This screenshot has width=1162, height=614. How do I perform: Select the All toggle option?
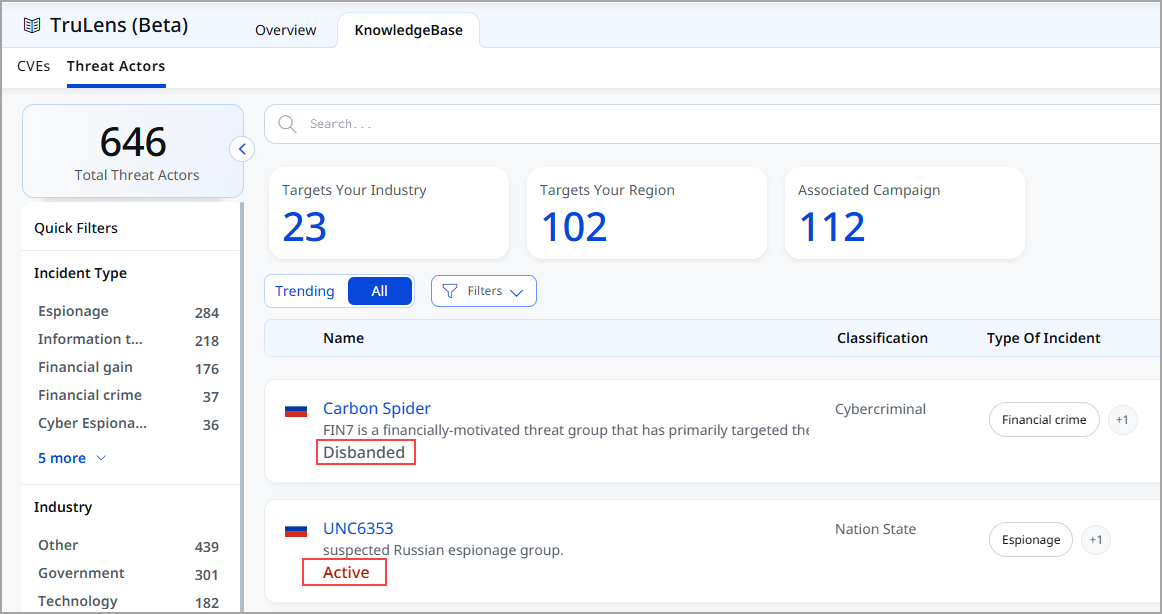coord(379,291)
